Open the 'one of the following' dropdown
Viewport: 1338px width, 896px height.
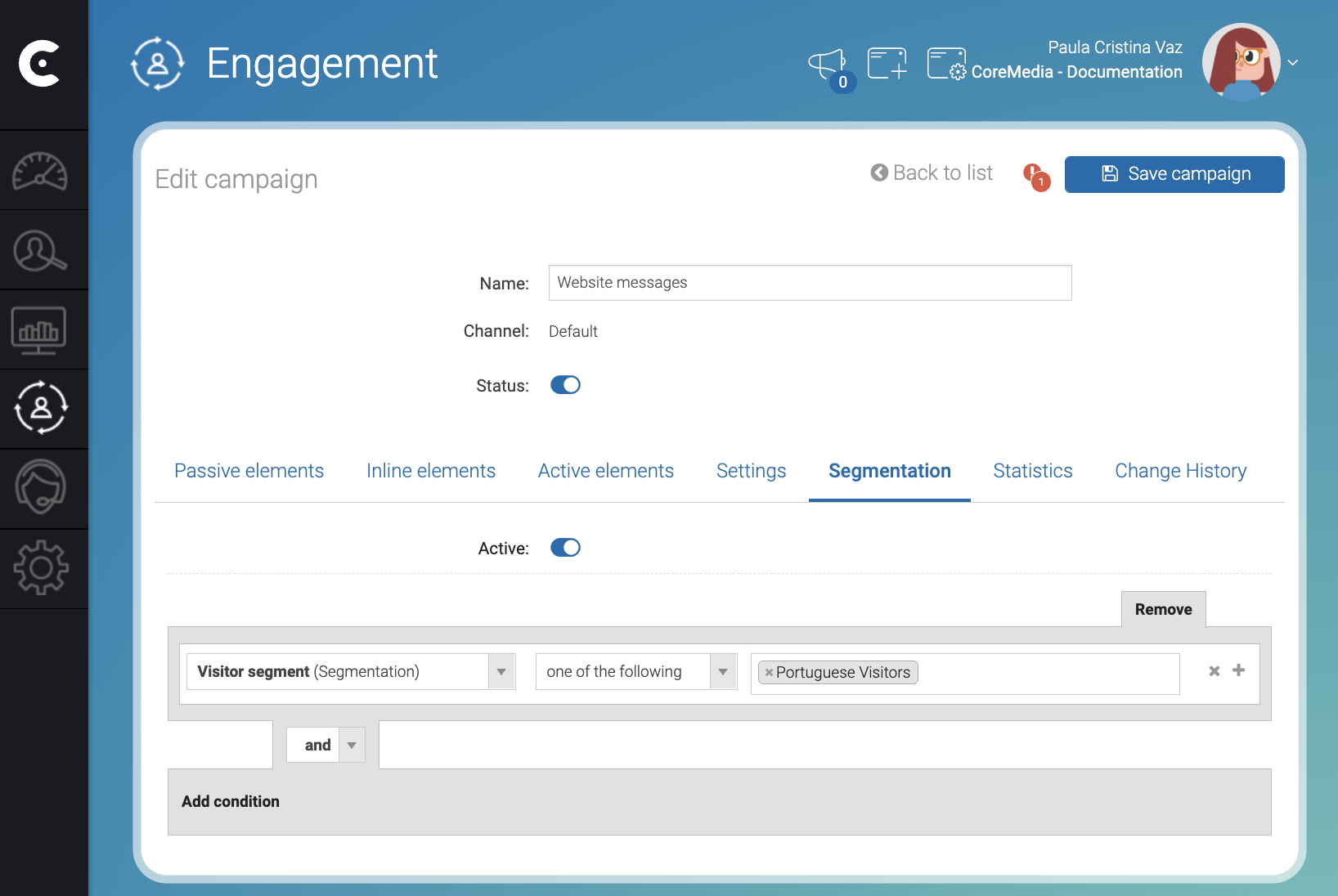tap(636, 672)
